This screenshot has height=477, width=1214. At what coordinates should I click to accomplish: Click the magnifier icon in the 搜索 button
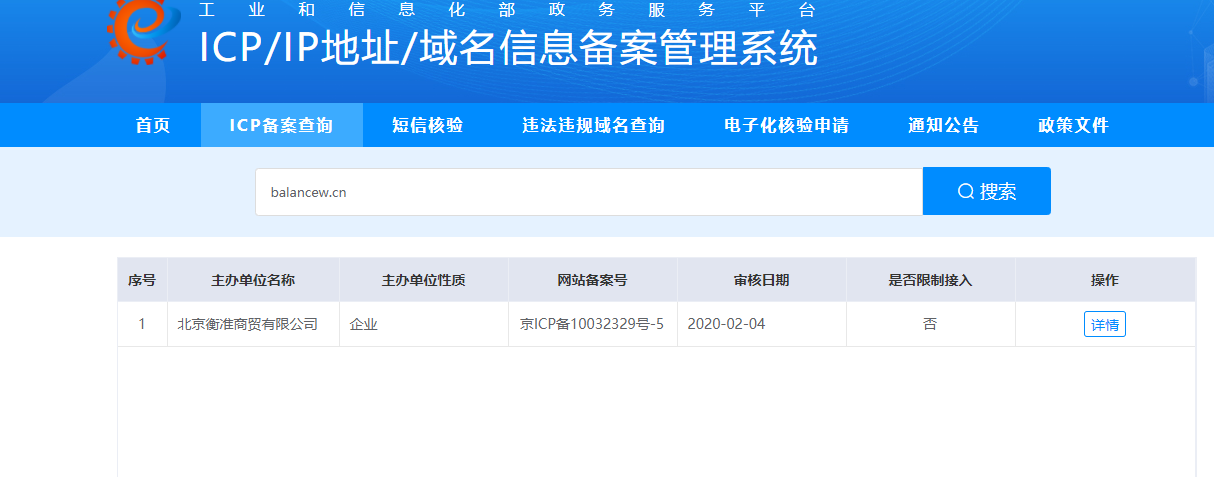coord(965,192)
